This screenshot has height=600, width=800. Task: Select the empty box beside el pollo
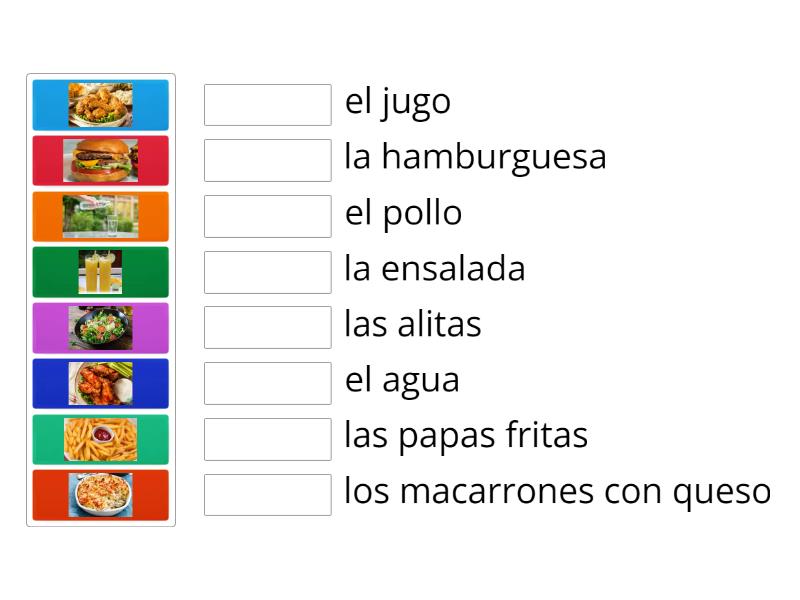267,215
